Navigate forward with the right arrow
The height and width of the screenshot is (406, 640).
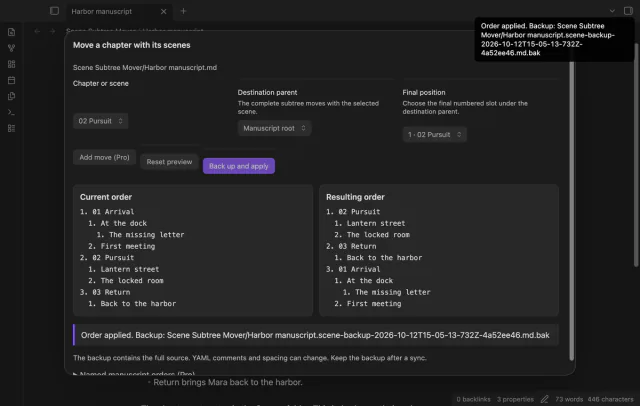[52, 31]
